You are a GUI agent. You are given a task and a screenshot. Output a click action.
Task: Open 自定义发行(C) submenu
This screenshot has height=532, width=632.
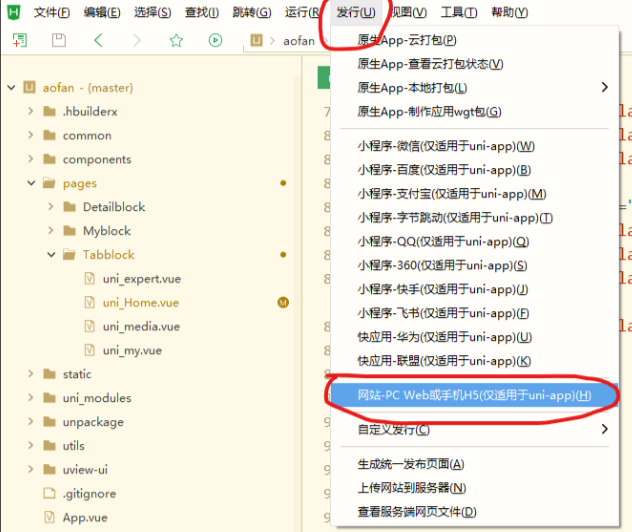pos(474,429)
